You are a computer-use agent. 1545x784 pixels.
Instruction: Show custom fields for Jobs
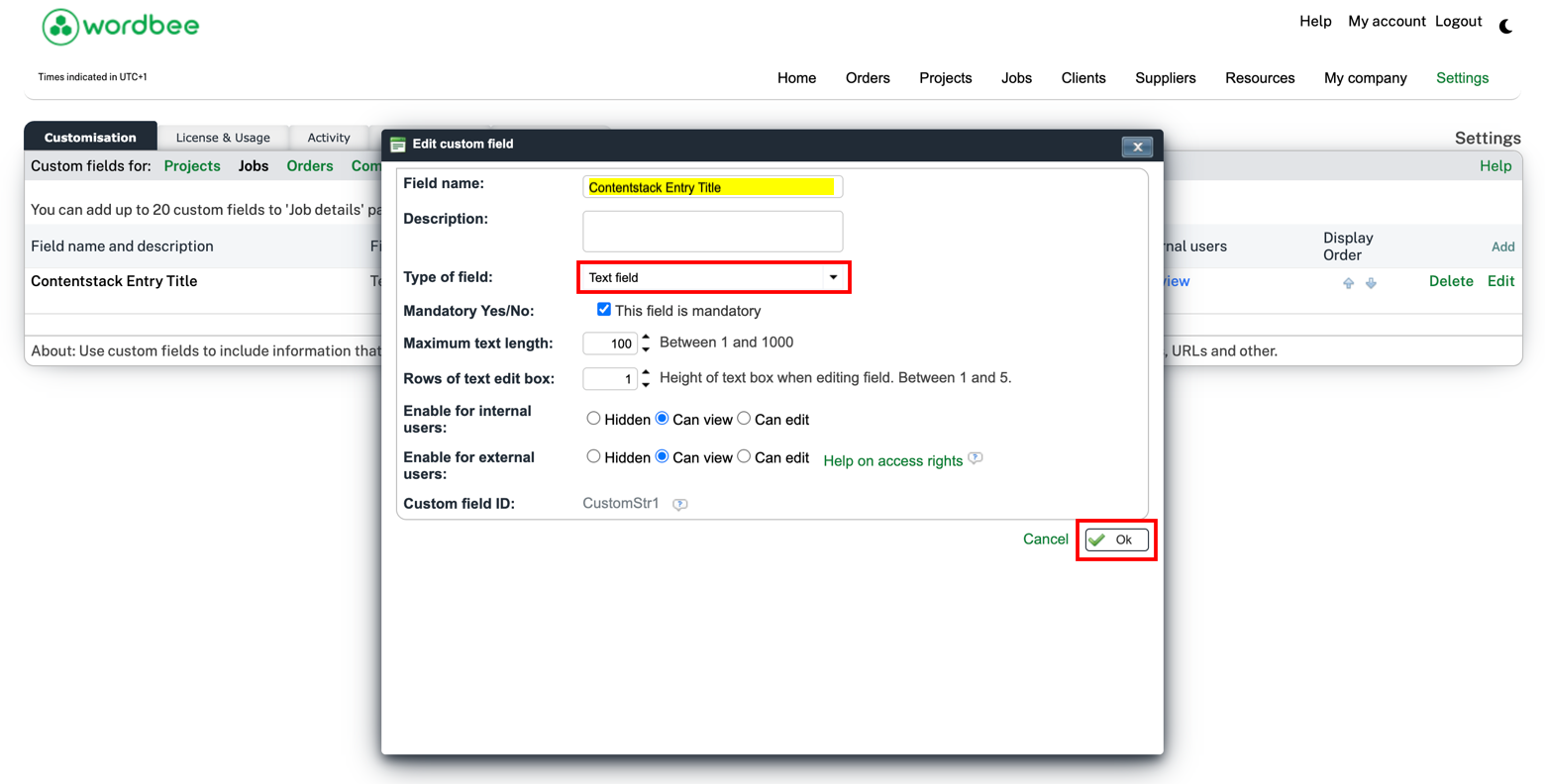pyautogui.click(x=254, y=166)
